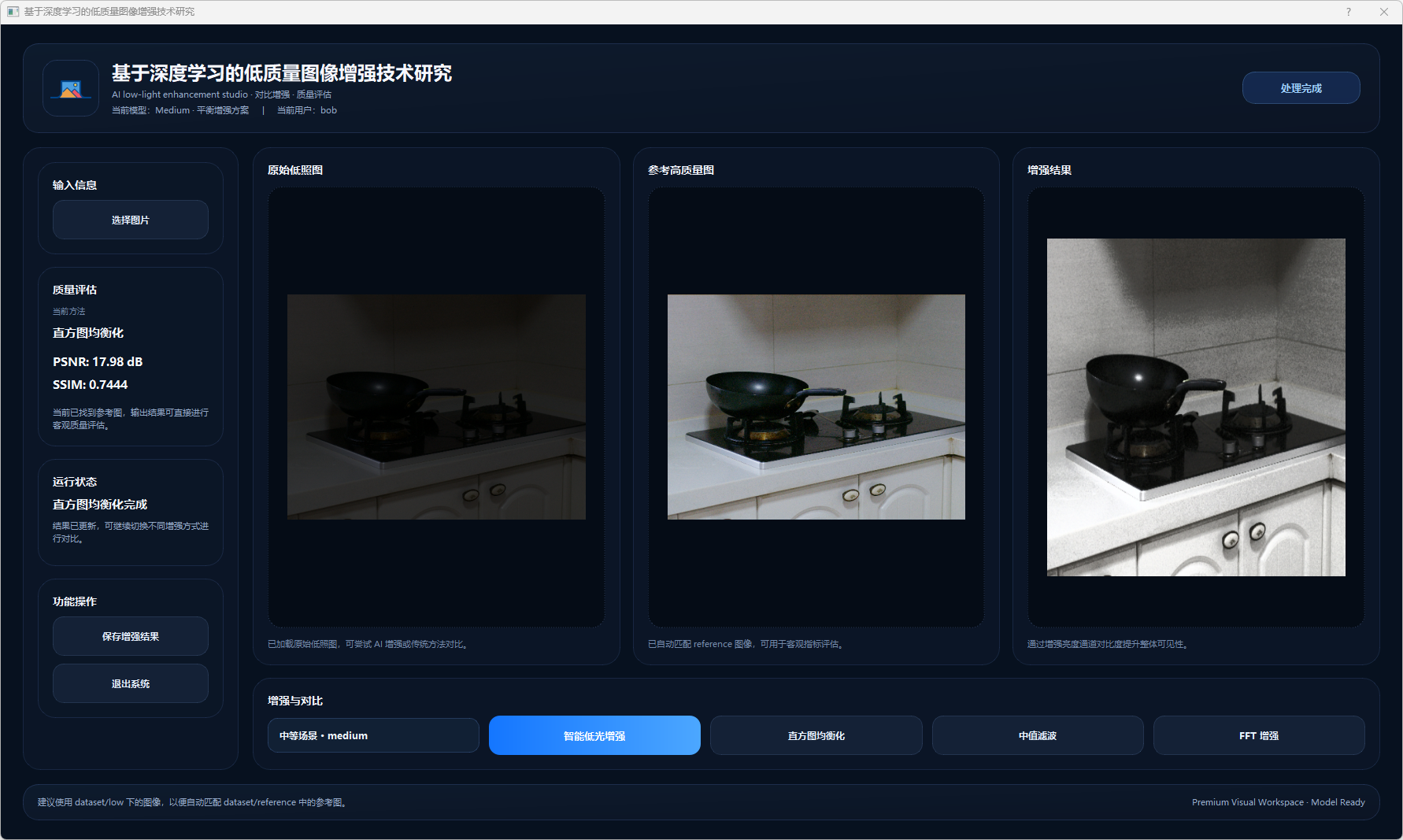Apply the FFT 增强 method
The height and width of the screenshot is (840, 1403).
[x=1258, y=736]
